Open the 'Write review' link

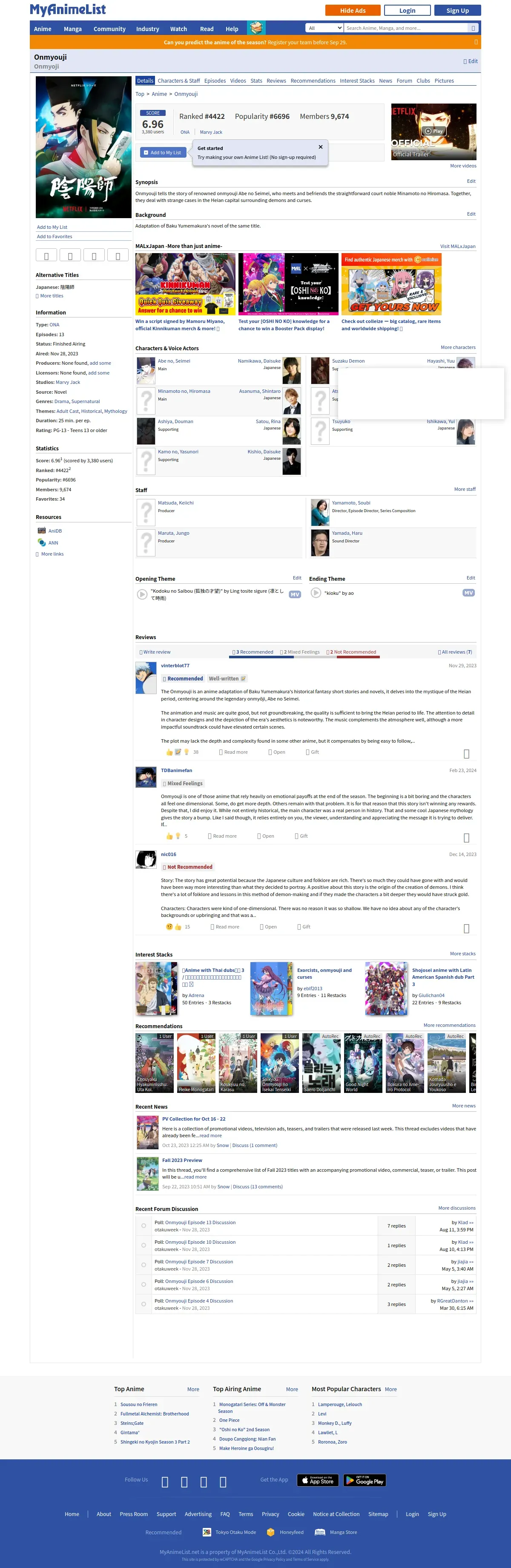pos(155,652)
